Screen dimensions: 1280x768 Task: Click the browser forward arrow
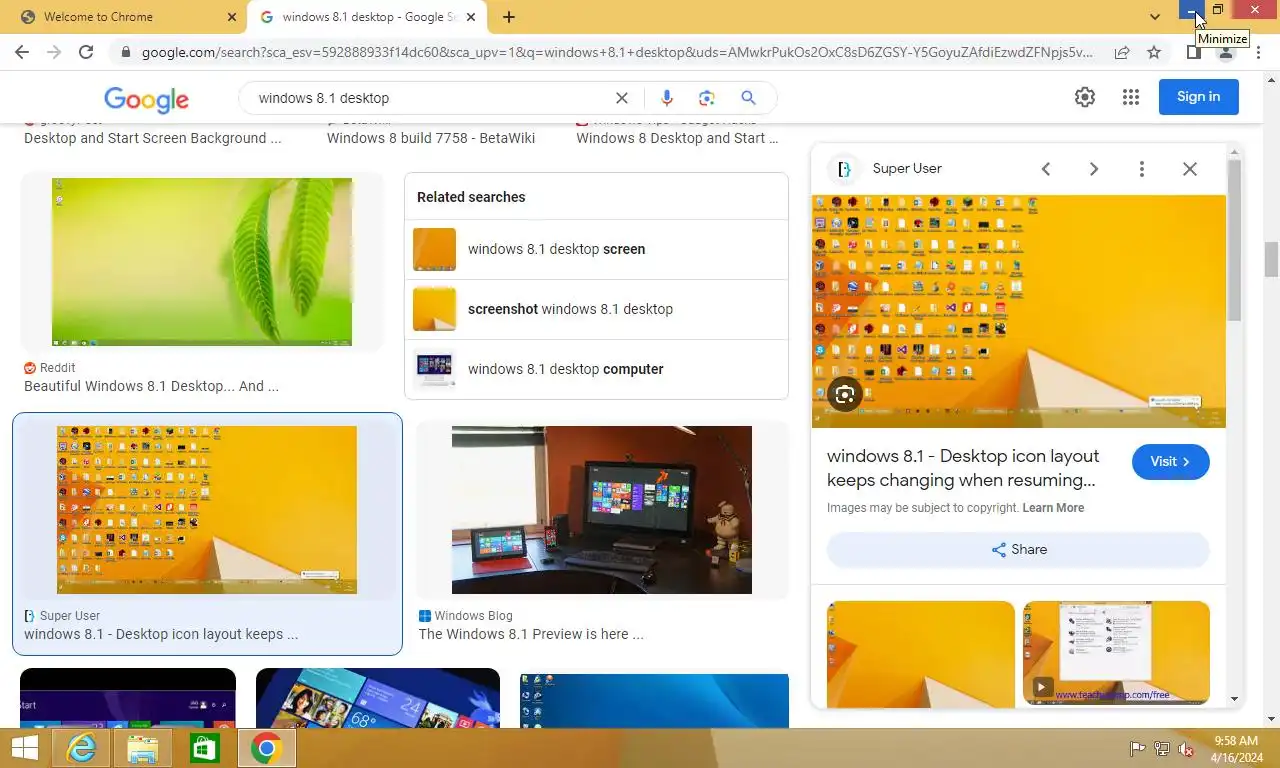click(x=54, y=52)
